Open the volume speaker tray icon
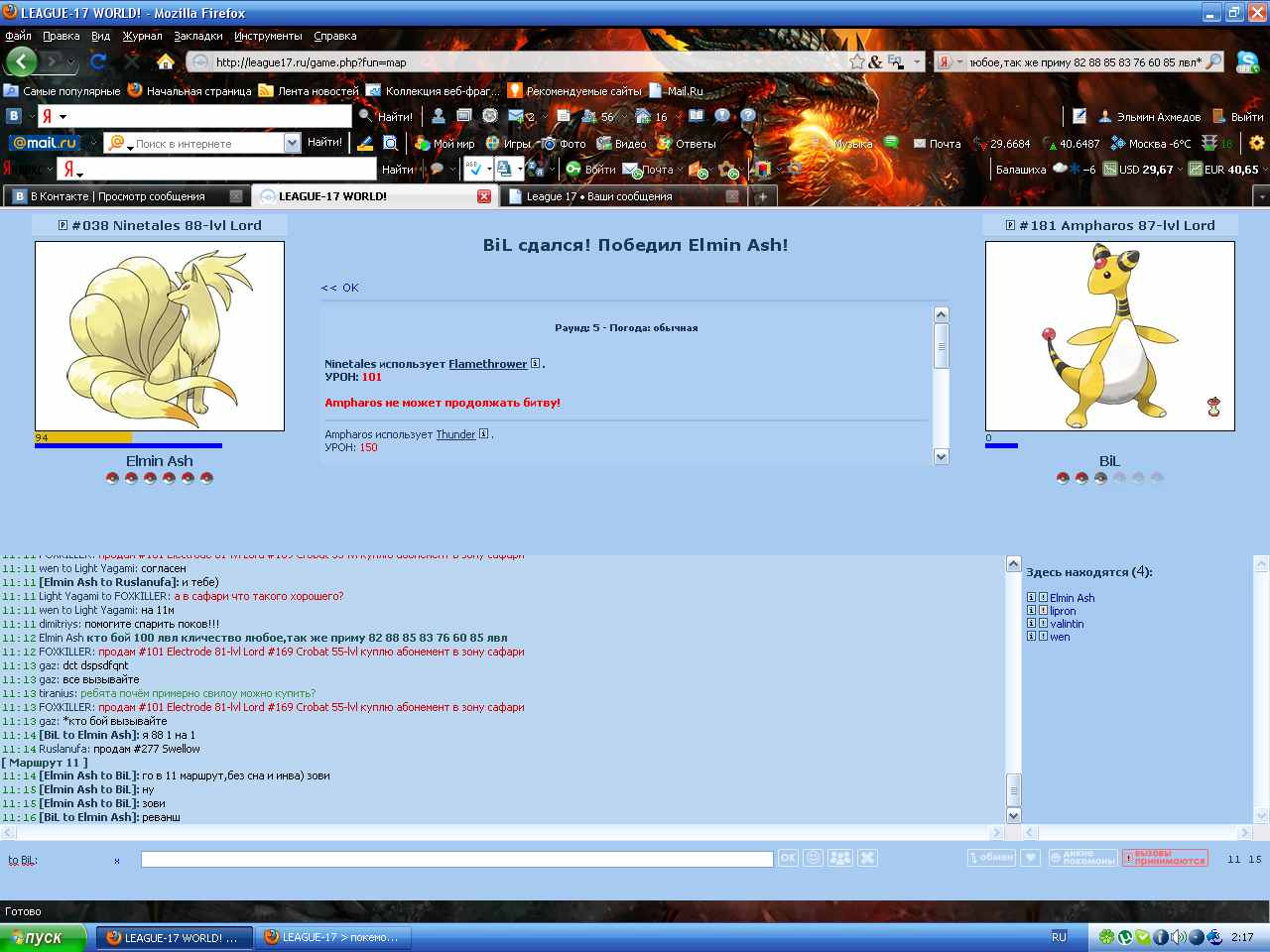 (x=1178, y=937)
